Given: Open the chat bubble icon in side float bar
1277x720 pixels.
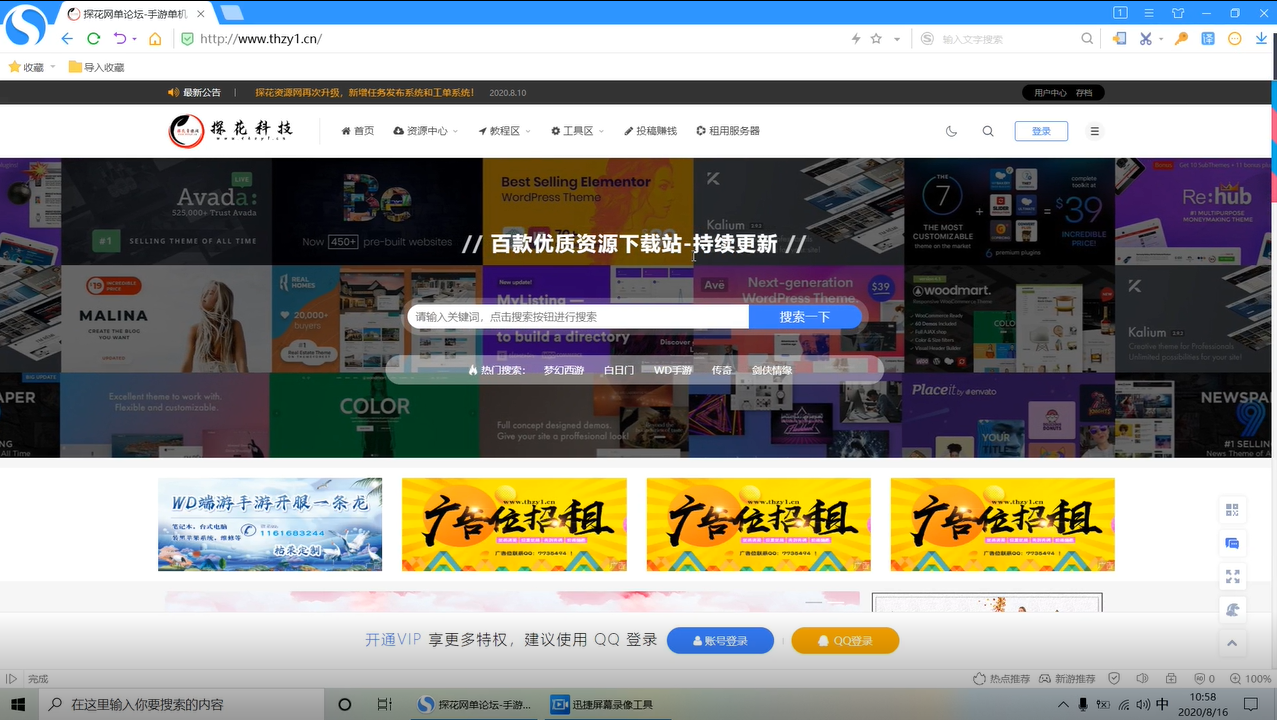Looking at the screenshot, I should click(x=1232, y=544).
